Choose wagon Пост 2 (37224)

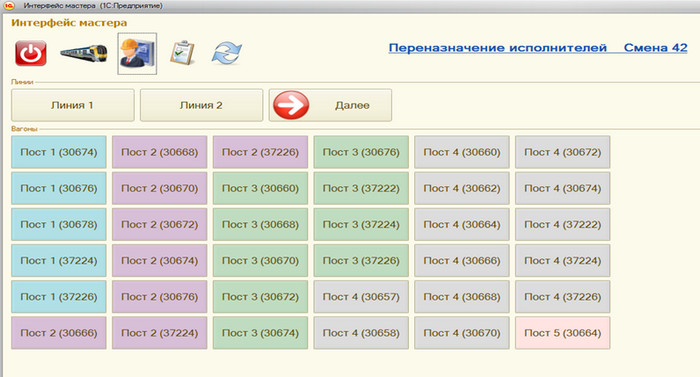point(159,333)
